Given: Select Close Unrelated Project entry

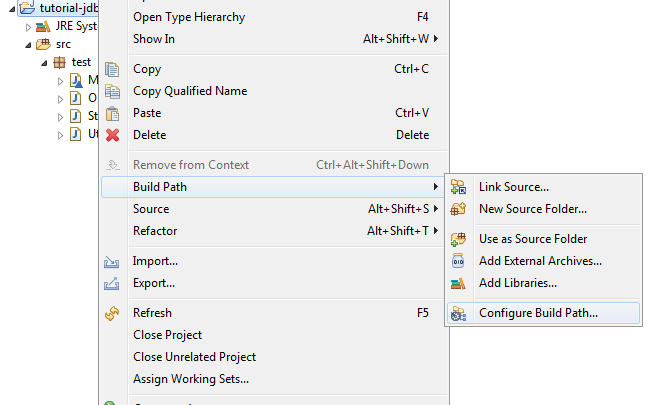Looking at the screenshot, I should click(194, 357).
